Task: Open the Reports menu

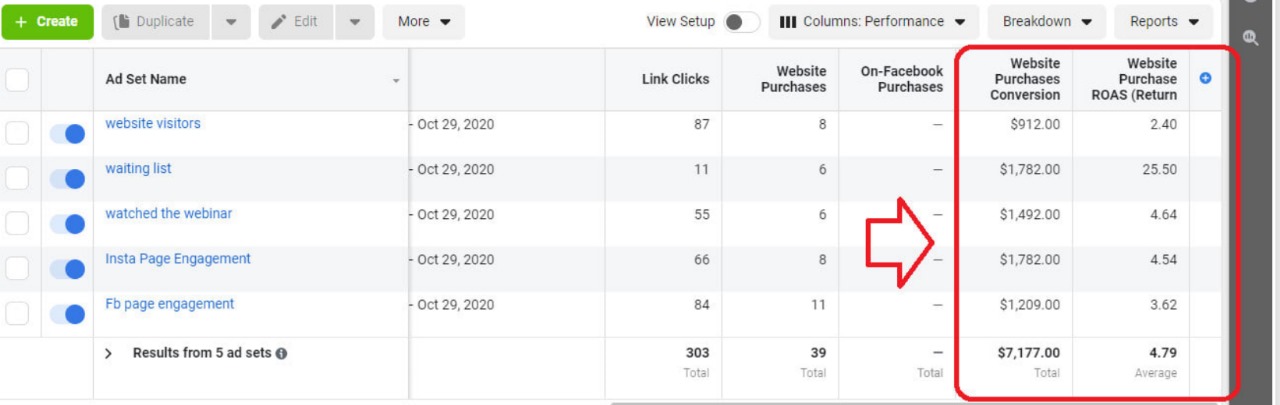Action: tap(1164, 22)
